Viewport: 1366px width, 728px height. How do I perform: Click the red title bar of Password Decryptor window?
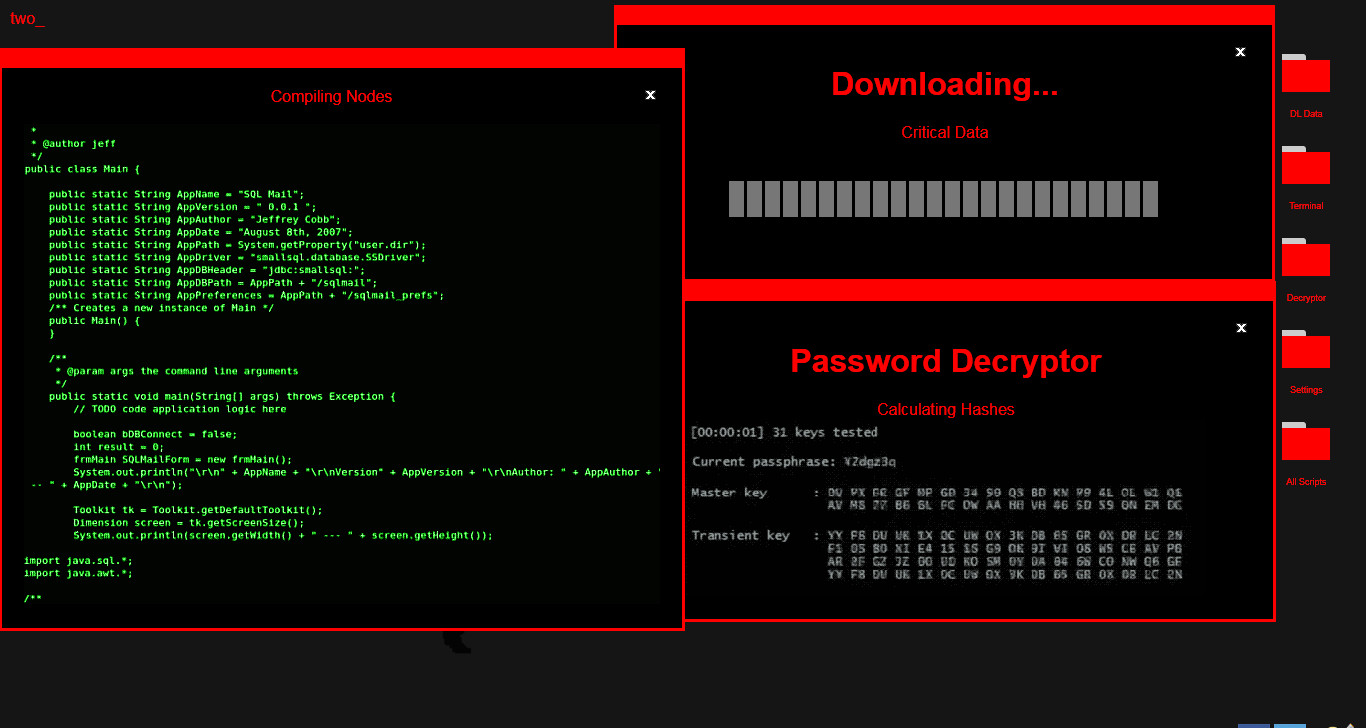pyautogui.click(x=980, y=291)
